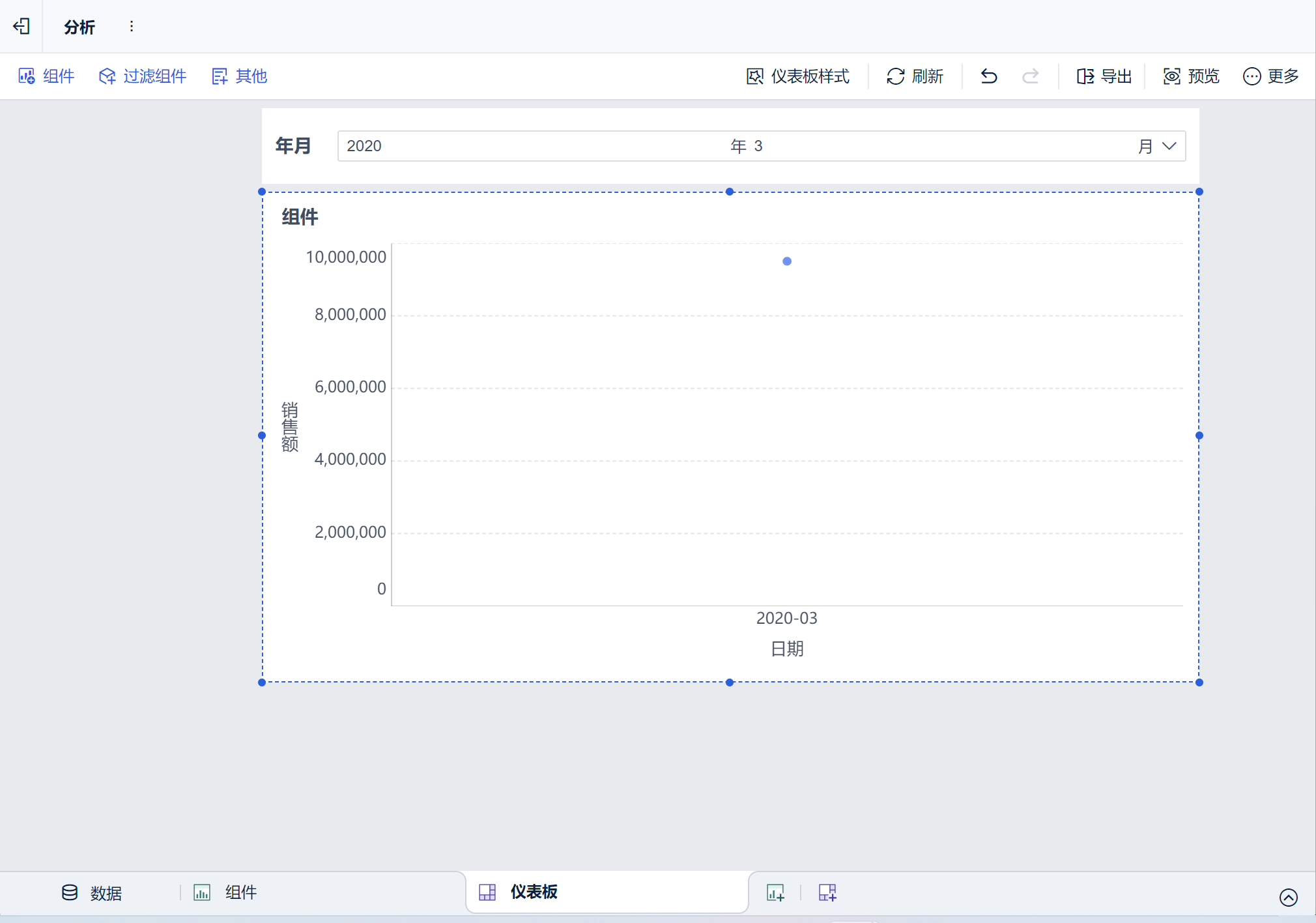
Task: Open 仪表板样式 dashboard style settings
Action: coord(797,76)
